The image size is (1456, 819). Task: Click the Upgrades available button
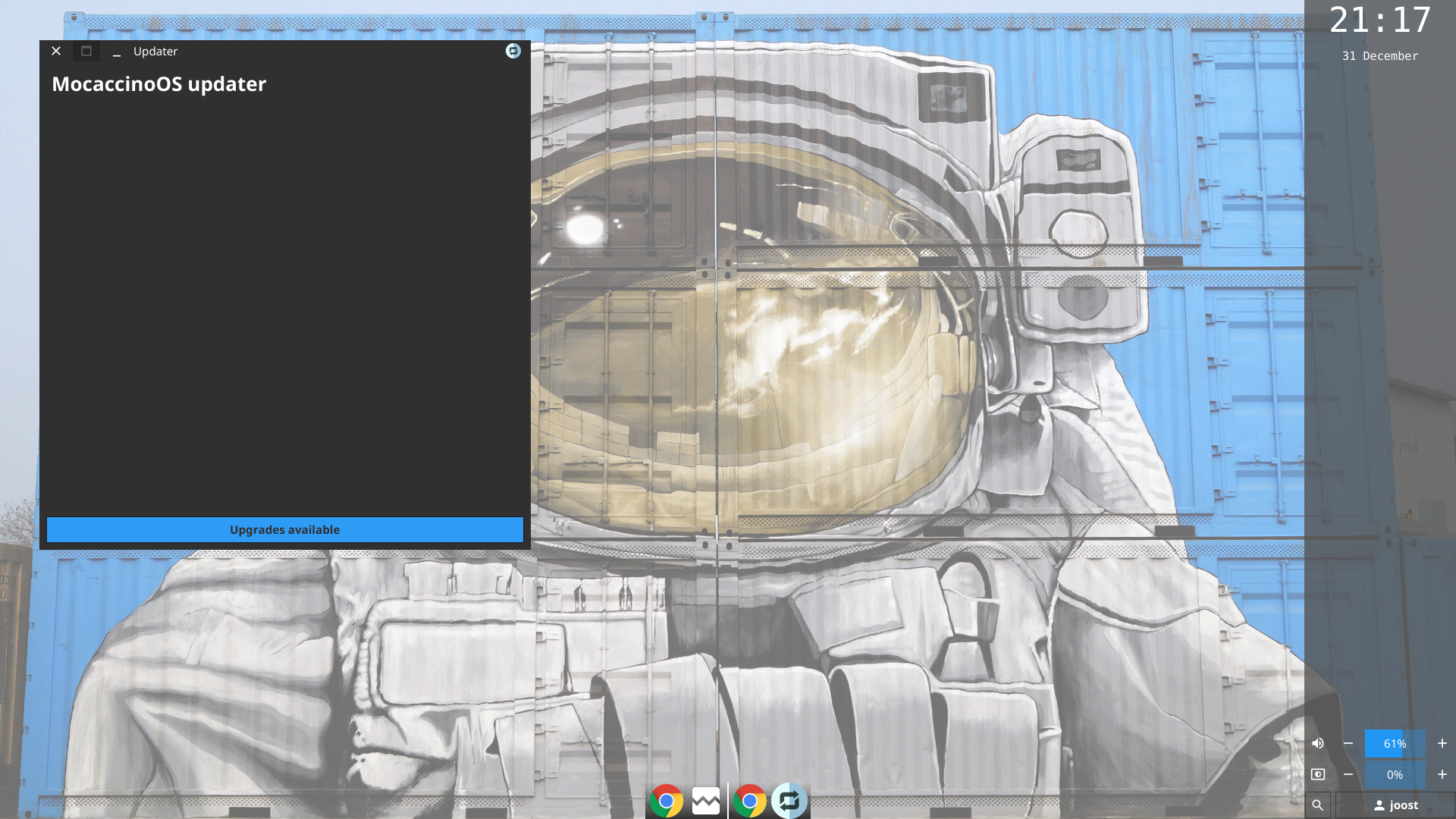[x=284, y=529]
